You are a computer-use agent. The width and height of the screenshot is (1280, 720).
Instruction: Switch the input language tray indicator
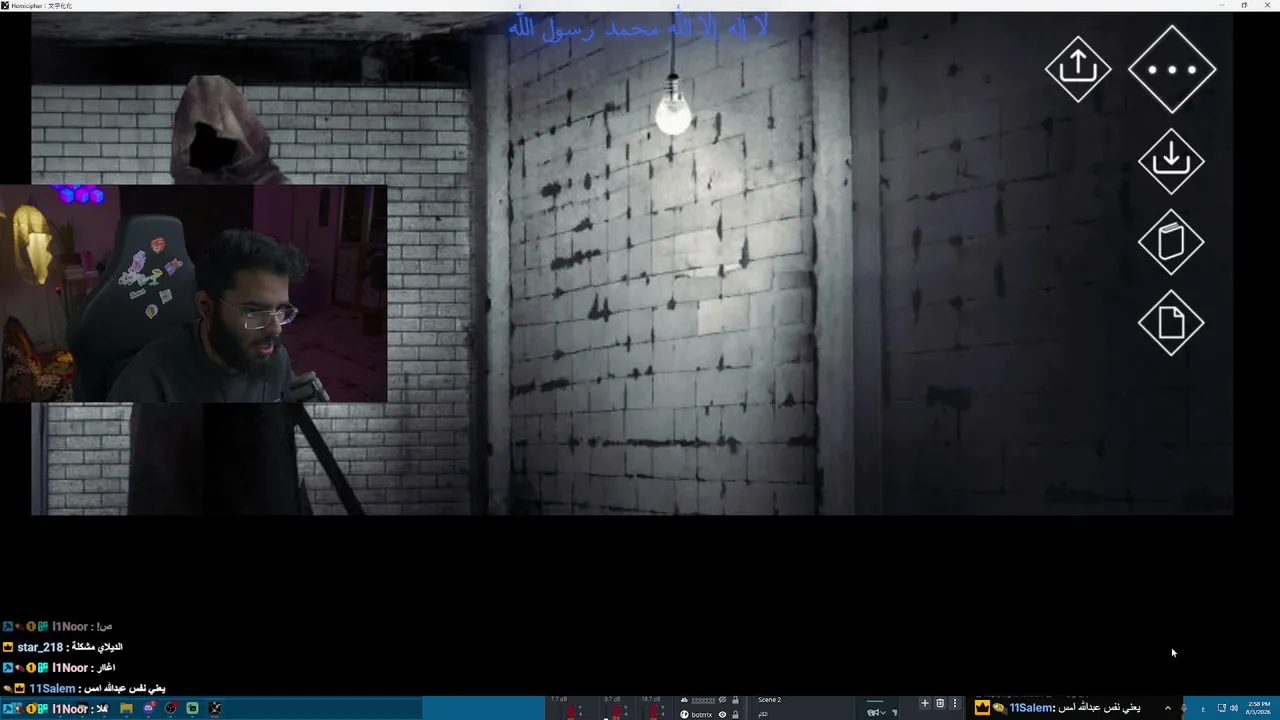(x=1202, y=708)
